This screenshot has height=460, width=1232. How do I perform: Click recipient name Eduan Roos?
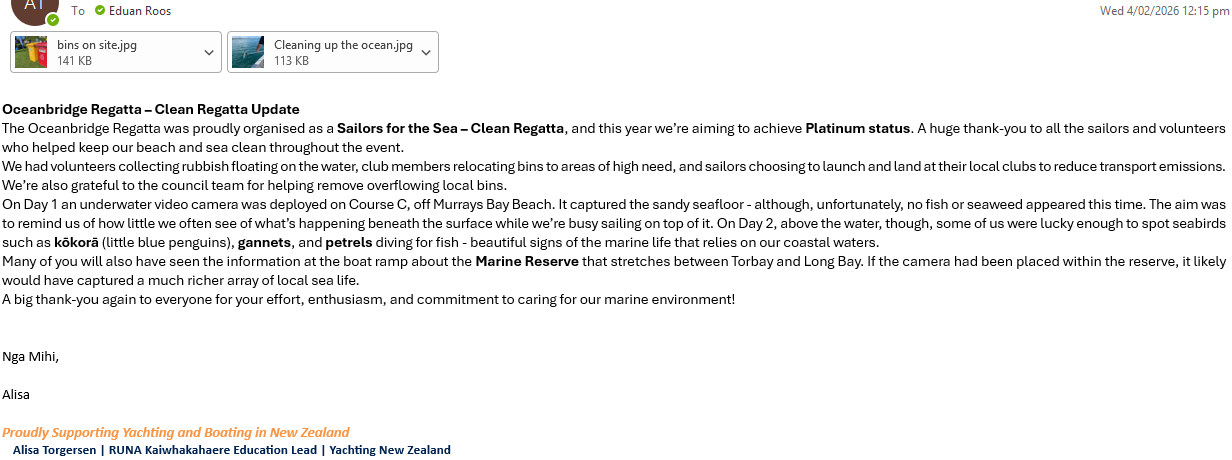(141, 10)
